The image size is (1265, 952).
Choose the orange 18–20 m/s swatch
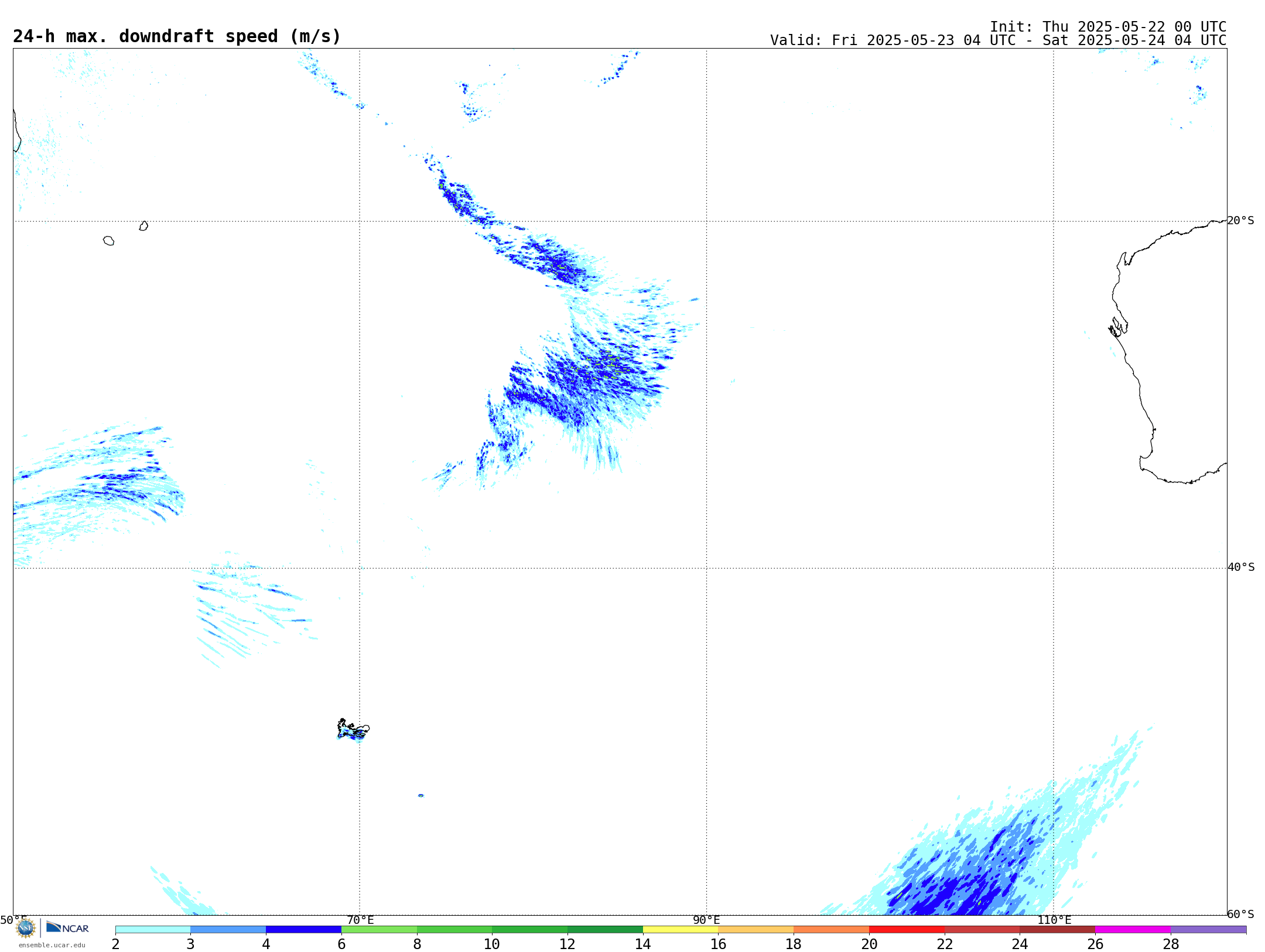(832, 930)
